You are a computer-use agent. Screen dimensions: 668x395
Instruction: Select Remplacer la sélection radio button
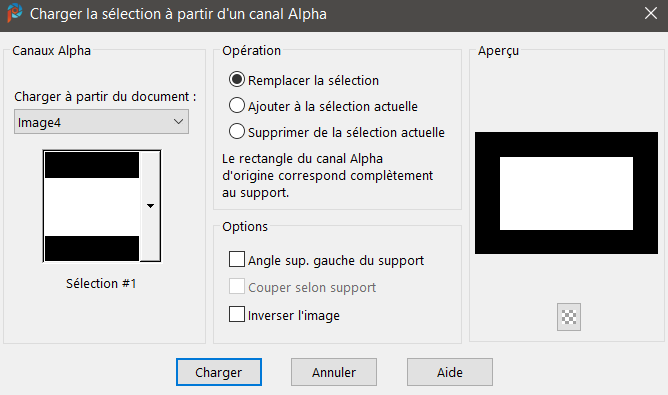[x=237, y=79]
